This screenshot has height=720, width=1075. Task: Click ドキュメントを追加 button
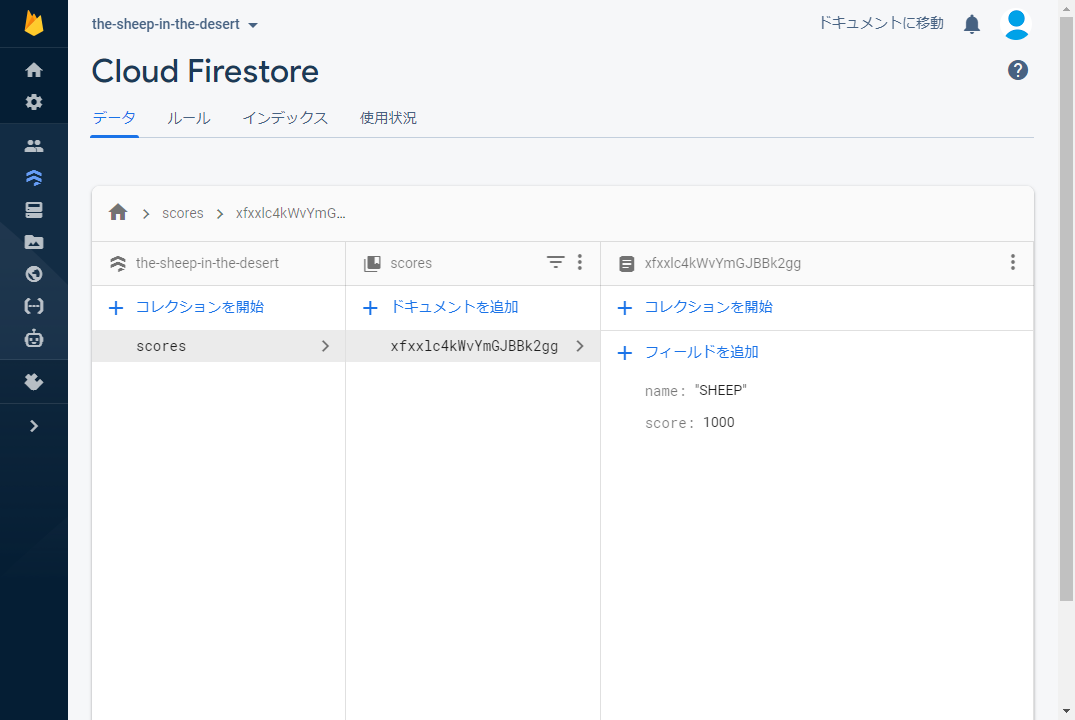coord(440,307)
